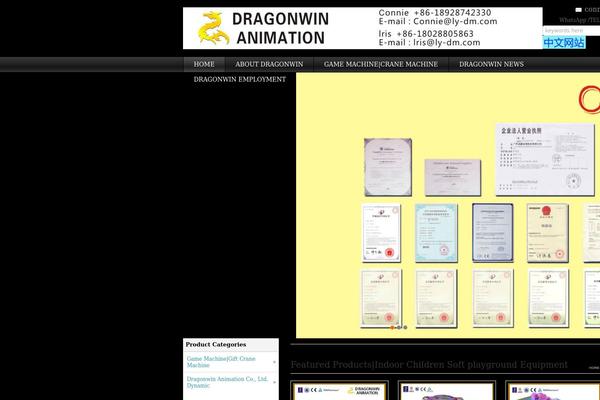This screenshot has height=400, width=600.
Task: Select the first orange carousel dot
Action: (x=392, y=327)
